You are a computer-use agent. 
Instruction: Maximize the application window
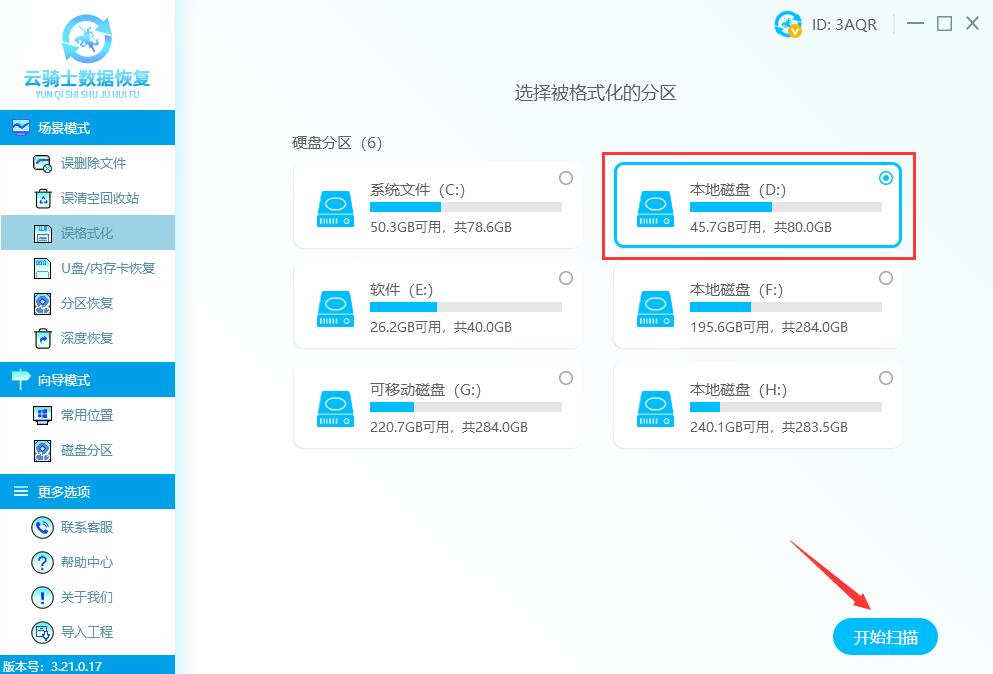944,24
